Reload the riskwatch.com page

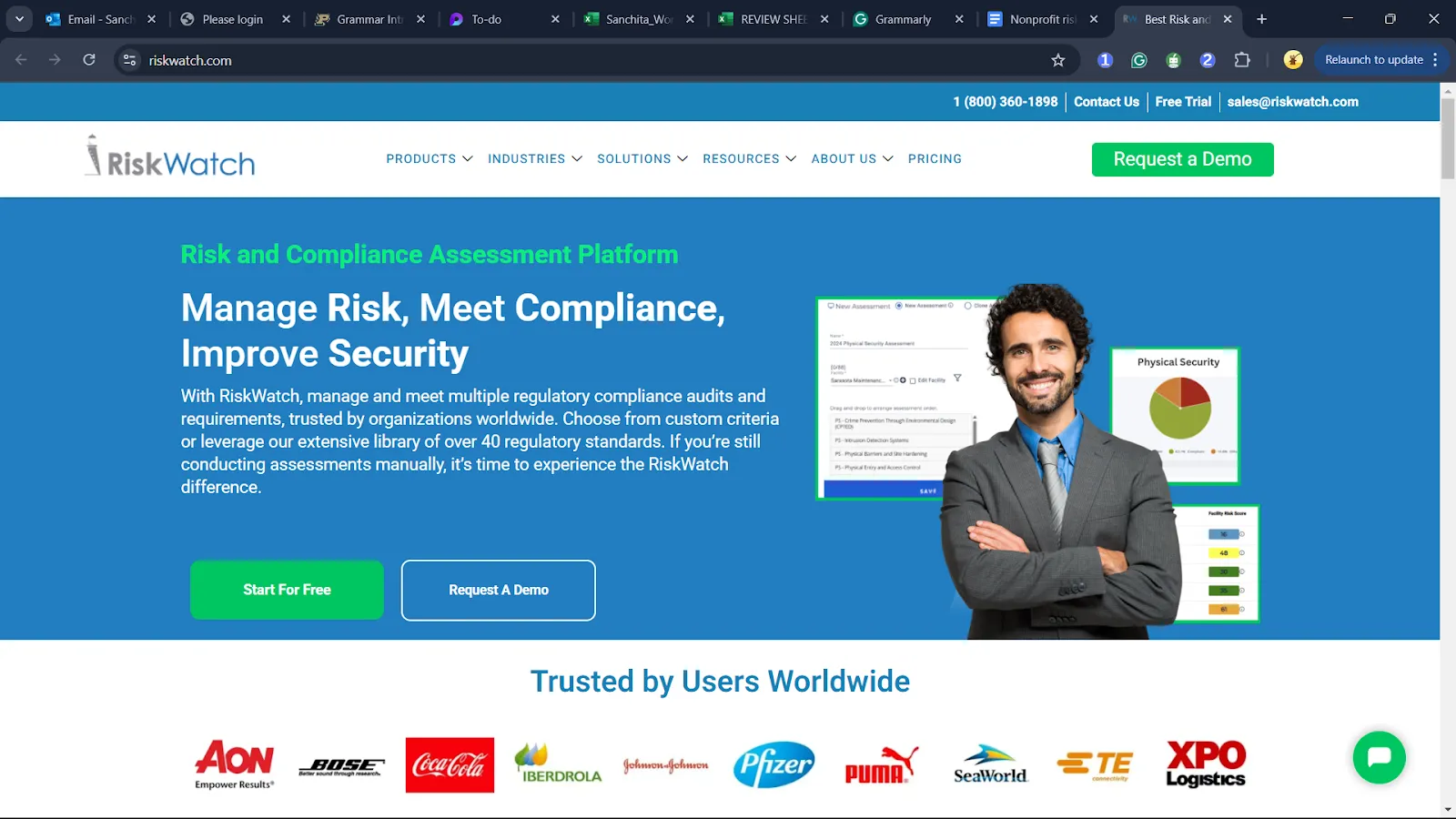coord(89,60)
